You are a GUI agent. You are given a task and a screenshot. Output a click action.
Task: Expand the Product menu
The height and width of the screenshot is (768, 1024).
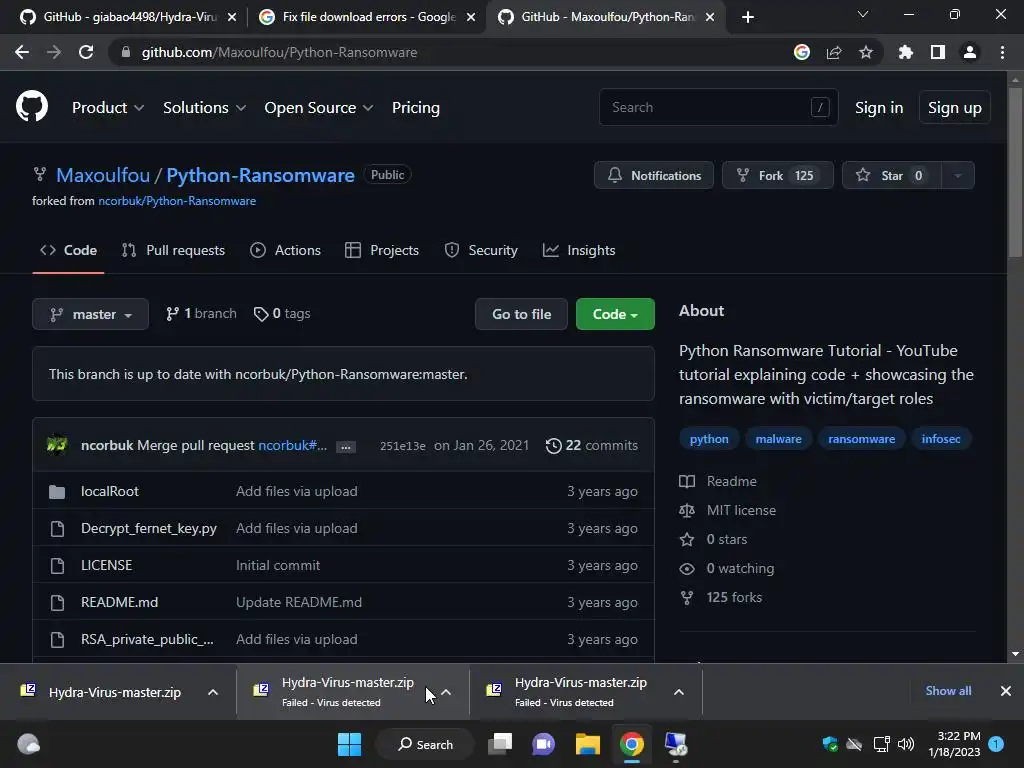[108, 108]
